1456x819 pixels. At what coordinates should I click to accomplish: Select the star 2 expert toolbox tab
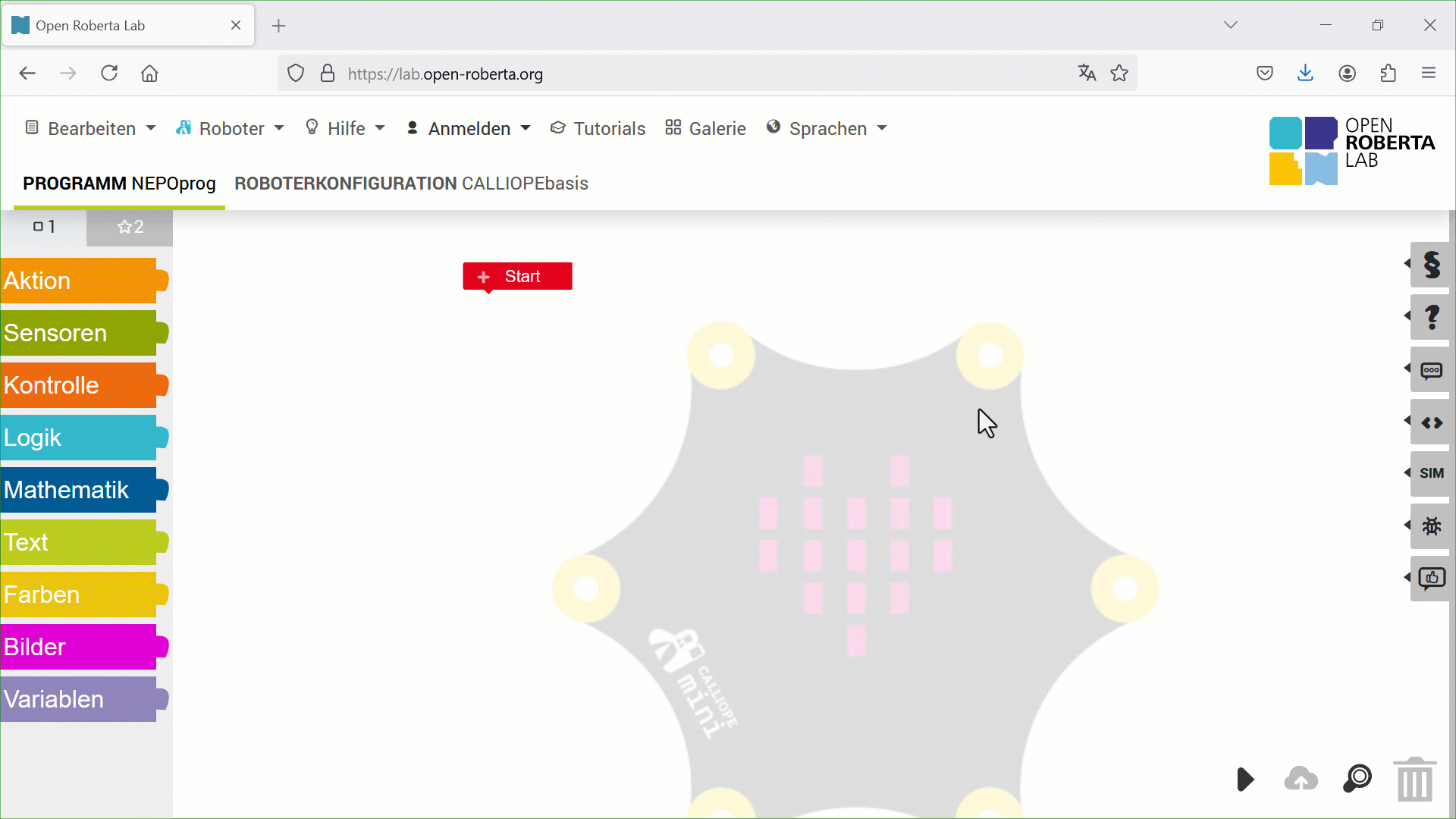pyautogui.click(x=130, y=227)
